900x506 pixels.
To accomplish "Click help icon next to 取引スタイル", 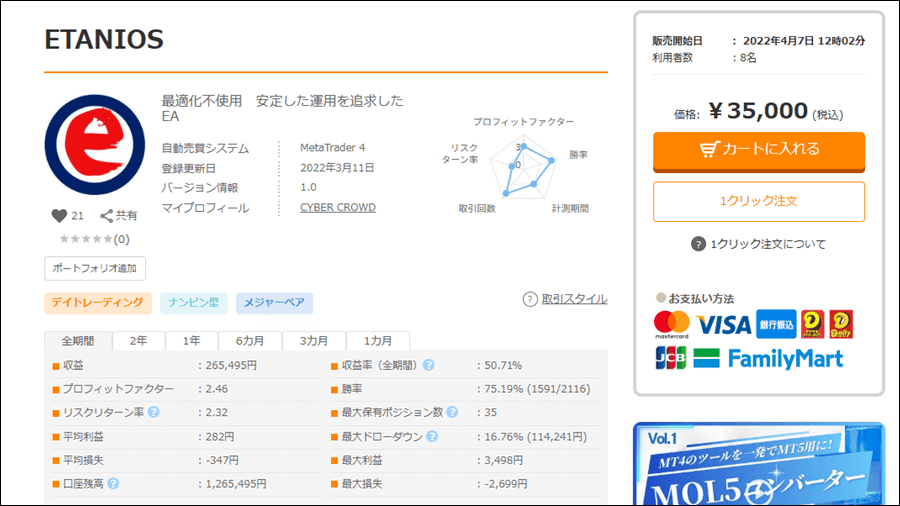I will (x=530, y=299).
